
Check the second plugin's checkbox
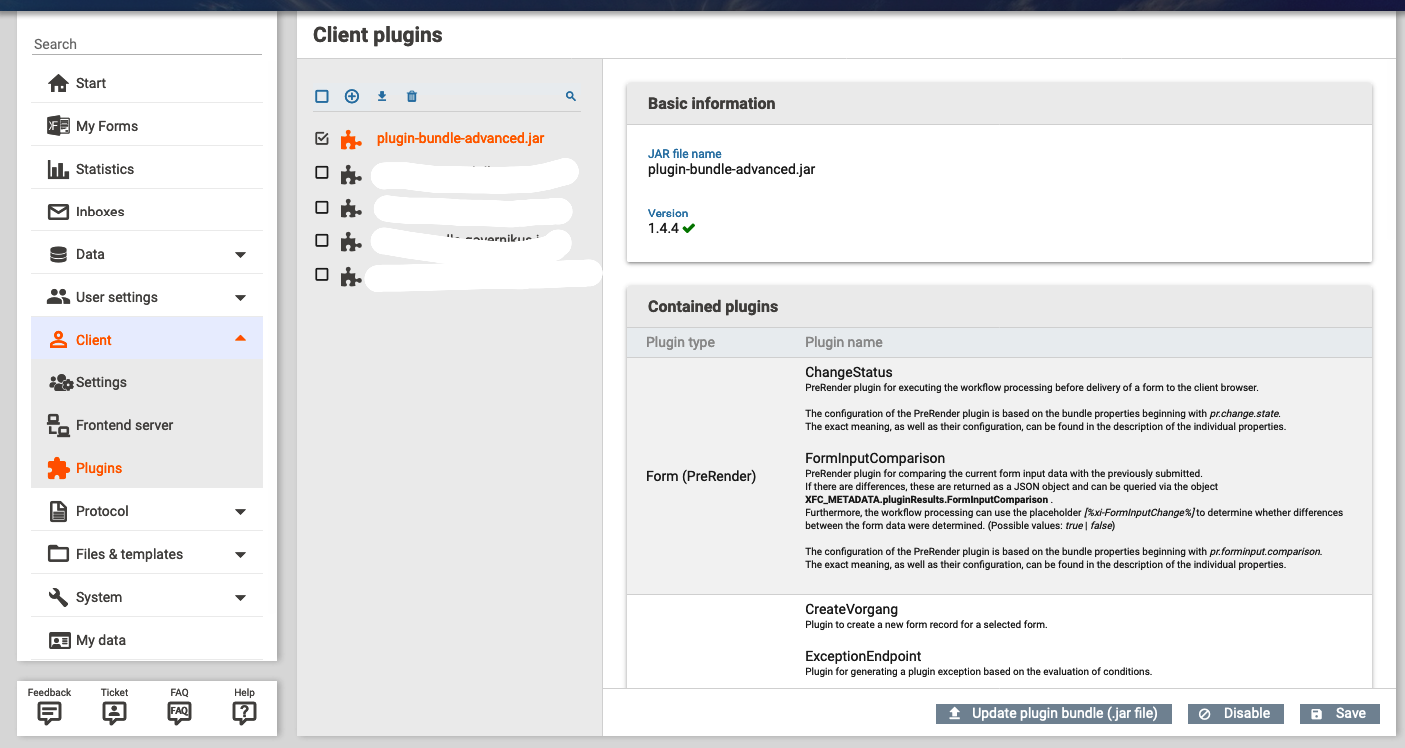[322, 173]
